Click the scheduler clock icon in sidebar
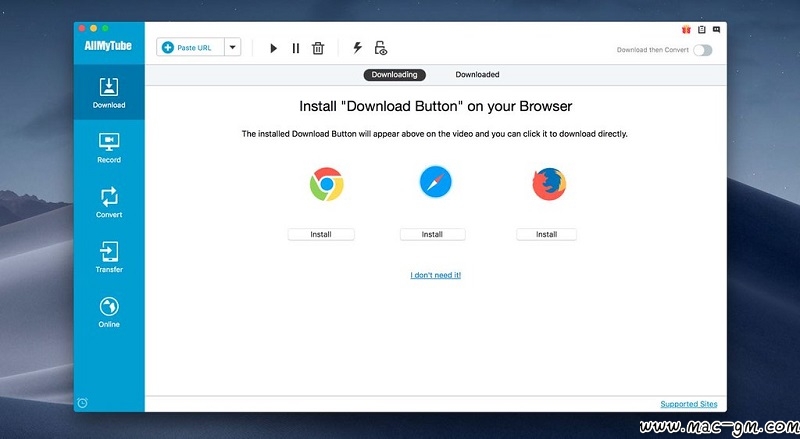 pos(82,403)
